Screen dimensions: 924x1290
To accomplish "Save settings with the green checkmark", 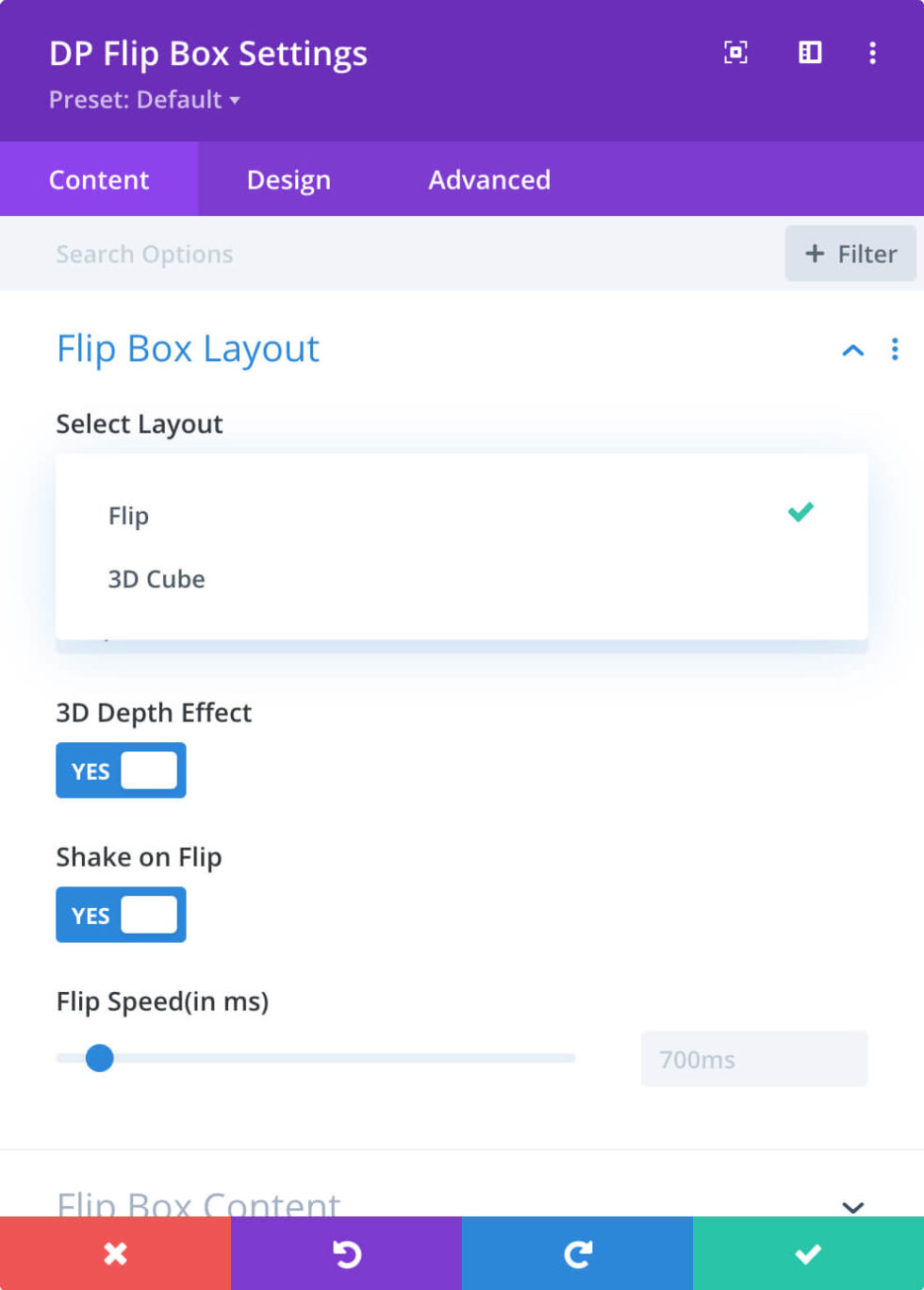I will 808,1252.
